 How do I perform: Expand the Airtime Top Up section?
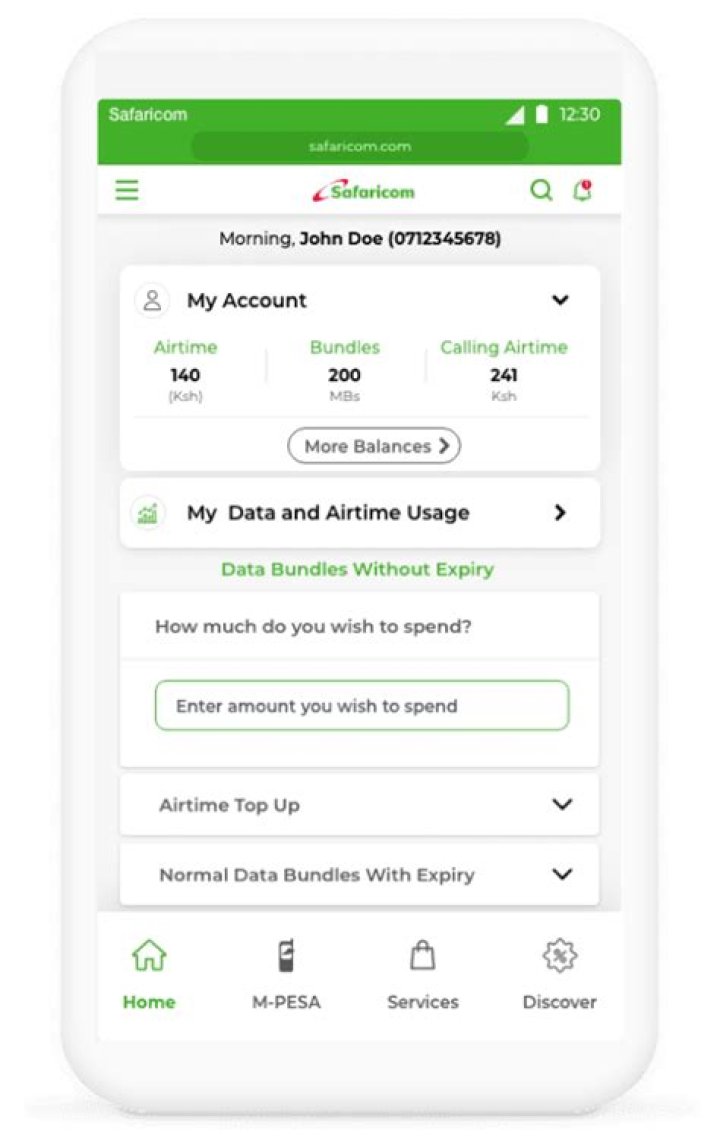click(x=359, y=805)
